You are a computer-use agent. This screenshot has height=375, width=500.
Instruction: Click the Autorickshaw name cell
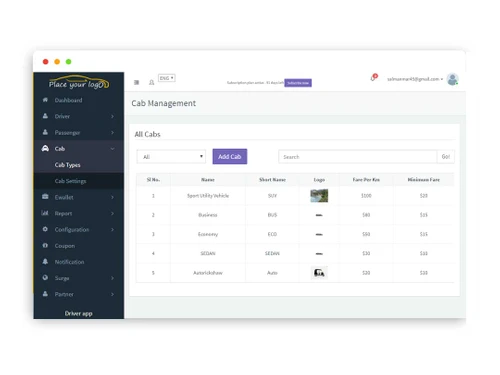[208, 273]
